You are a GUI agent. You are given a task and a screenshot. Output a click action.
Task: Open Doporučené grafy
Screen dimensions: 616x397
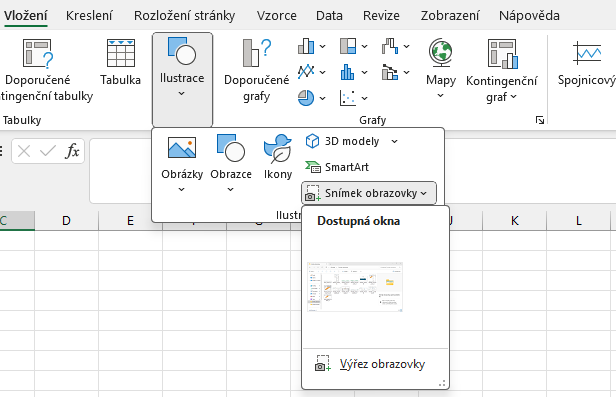257,71
